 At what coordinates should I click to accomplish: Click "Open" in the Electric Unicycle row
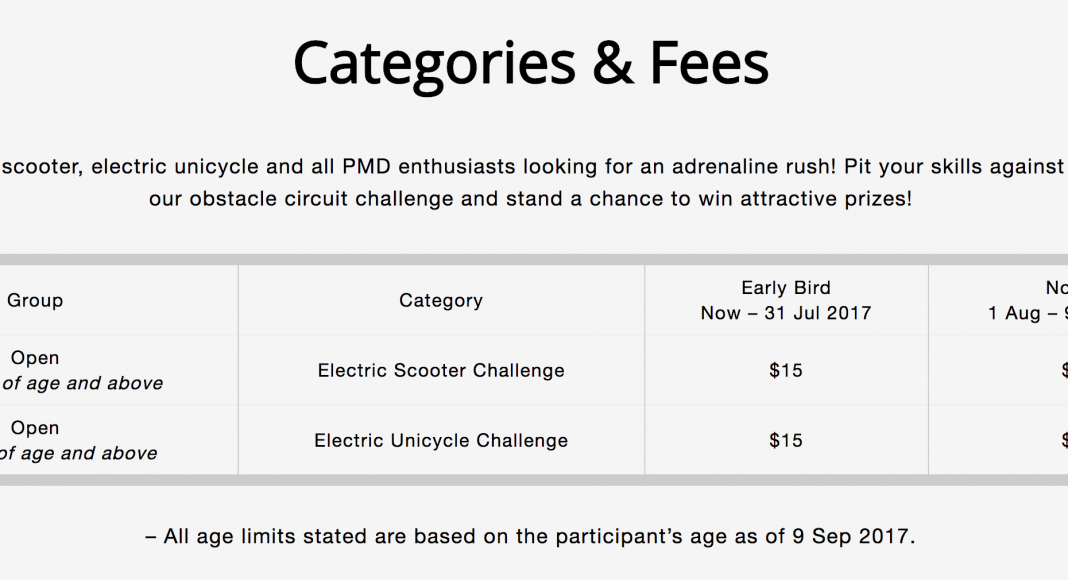pyautogui.click(x=35, y=428)
